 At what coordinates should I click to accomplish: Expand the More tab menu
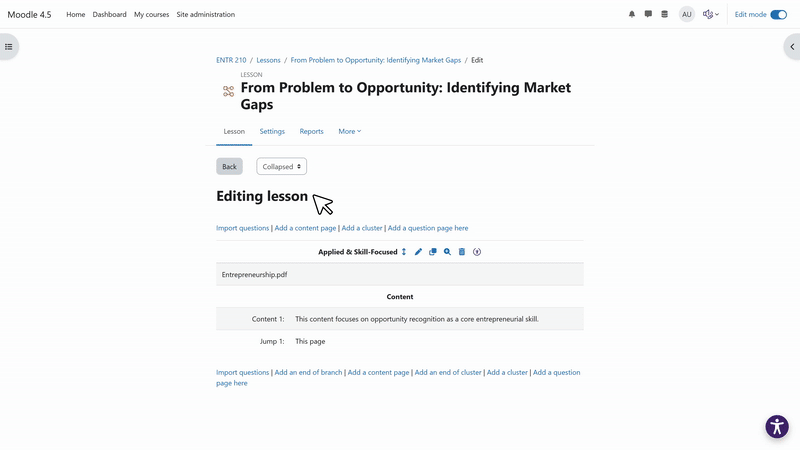[349, 131]
